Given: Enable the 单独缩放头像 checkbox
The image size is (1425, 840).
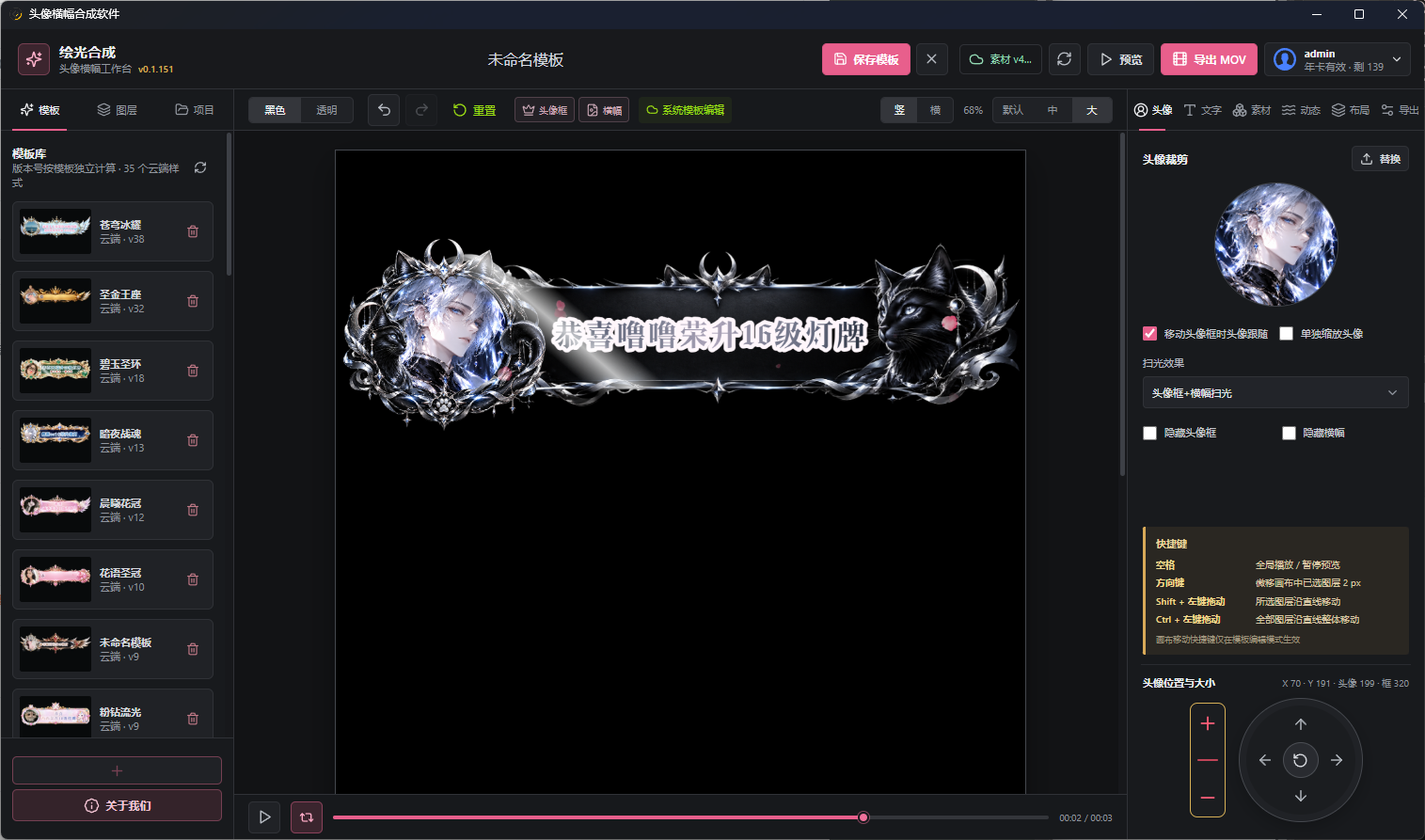Looking at the screenshot, I should point(1287,334).
